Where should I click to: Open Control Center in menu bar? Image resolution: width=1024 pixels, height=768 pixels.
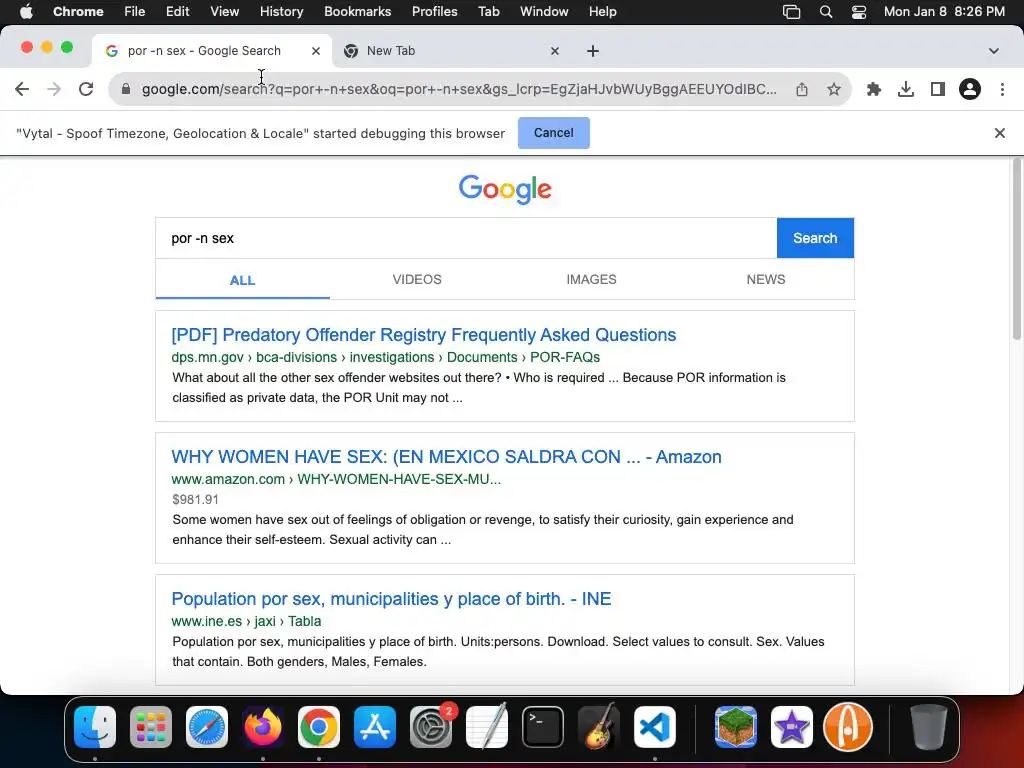(x=859, y=12)
